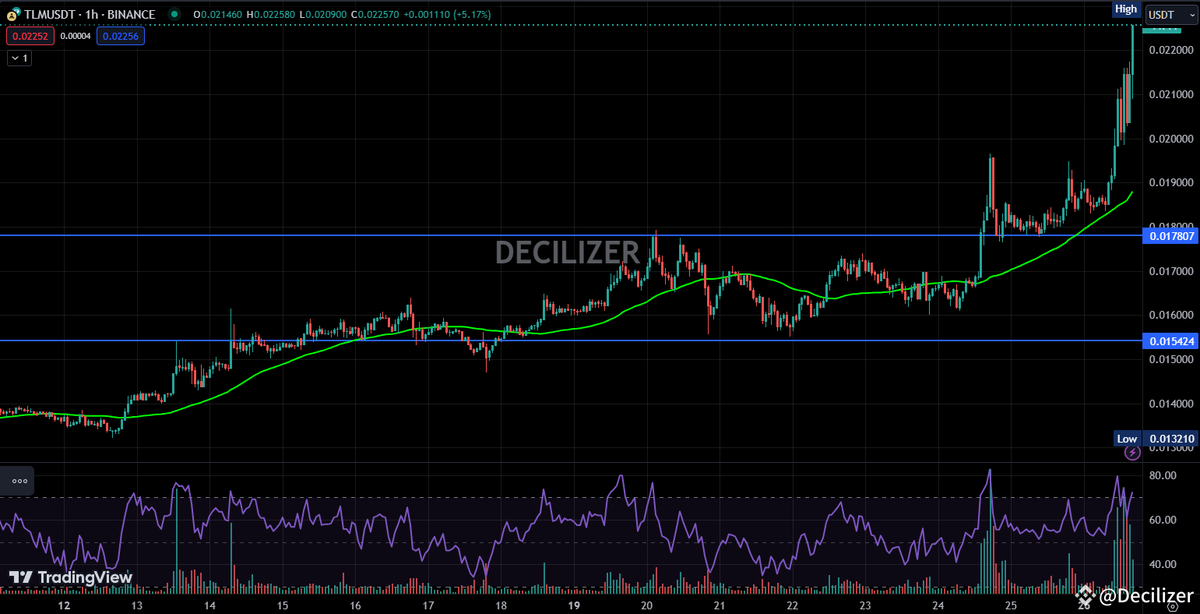Click date 15 on the time axis

pos(283,605)
